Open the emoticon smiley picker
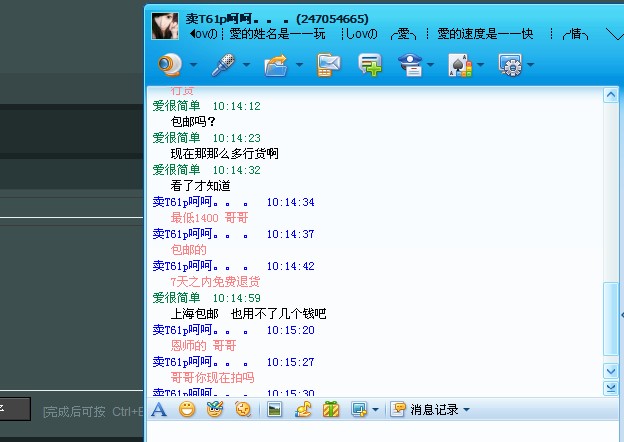The height and width of the screenshot is (442, 624). click(186, 409)
